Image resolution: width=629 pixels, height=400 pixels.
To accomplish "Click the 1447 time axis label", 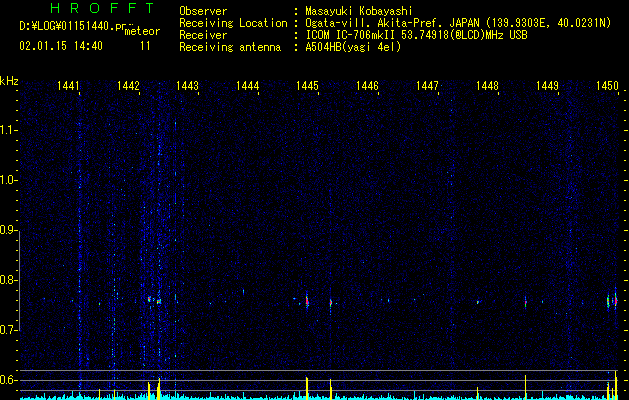I will (x=427, y=85).
